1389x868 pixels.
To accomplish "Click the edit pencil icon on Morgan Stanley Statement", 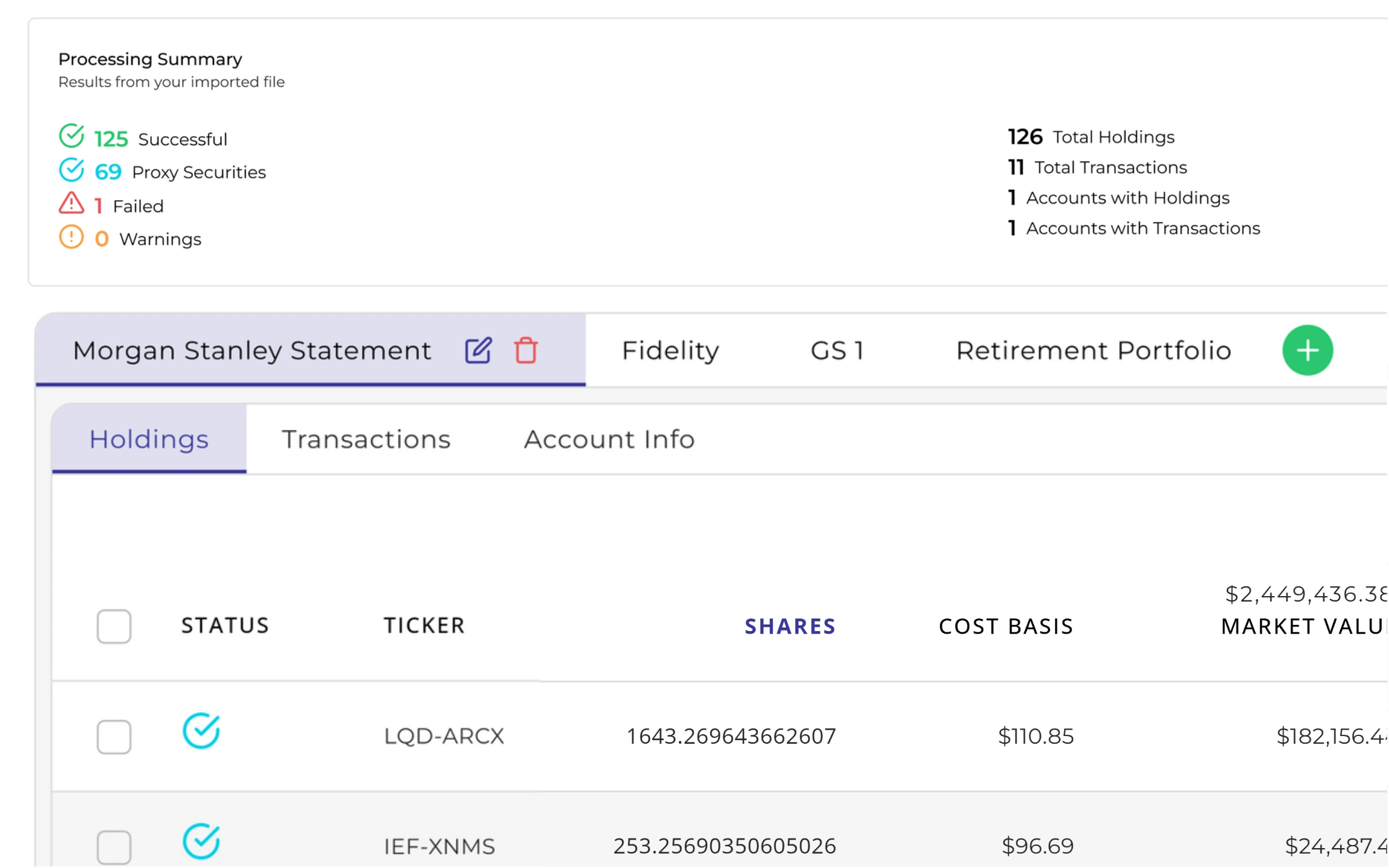I will click(x=478, y=350).
